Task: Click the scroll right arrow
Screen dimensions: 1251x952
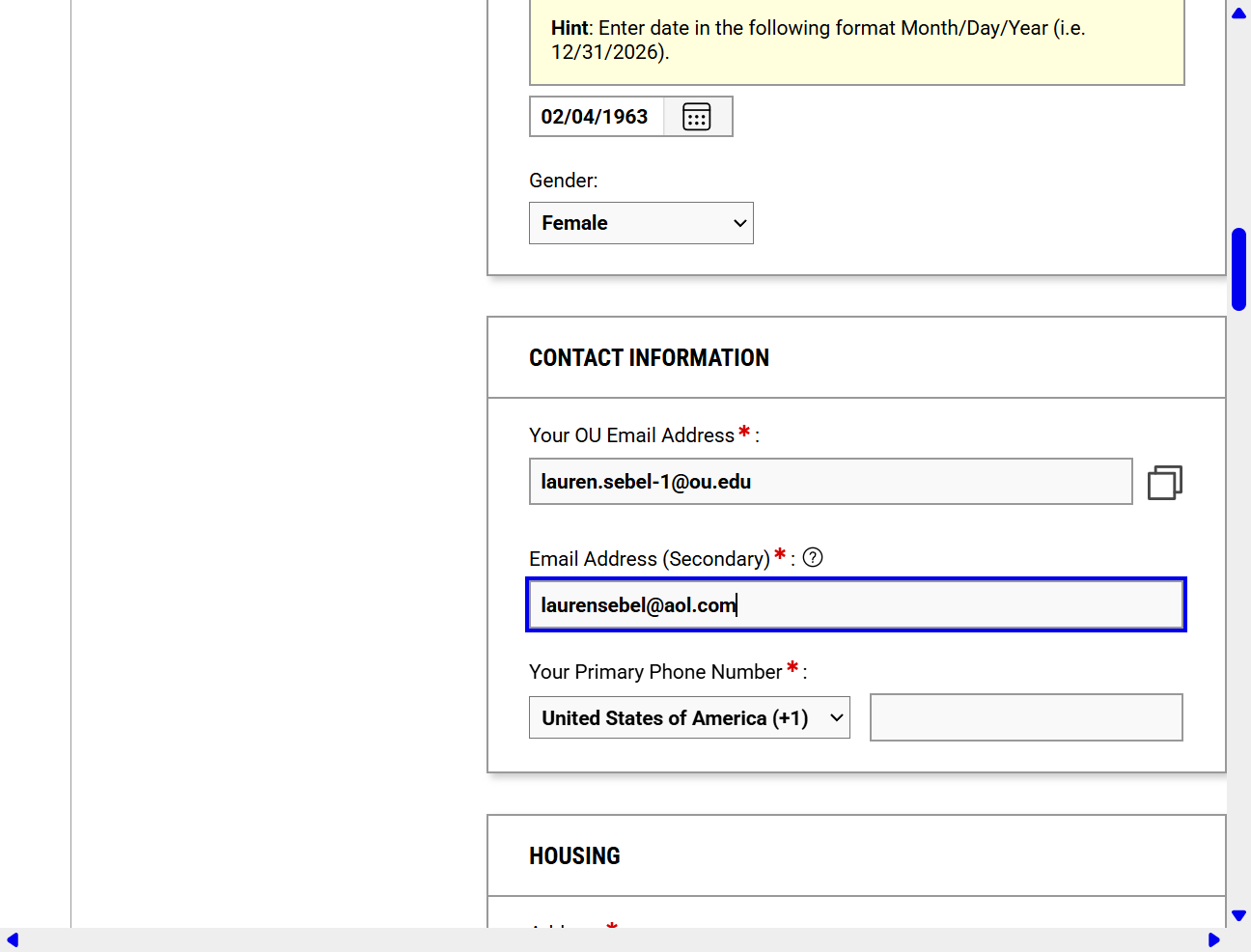Action: 1214,939
